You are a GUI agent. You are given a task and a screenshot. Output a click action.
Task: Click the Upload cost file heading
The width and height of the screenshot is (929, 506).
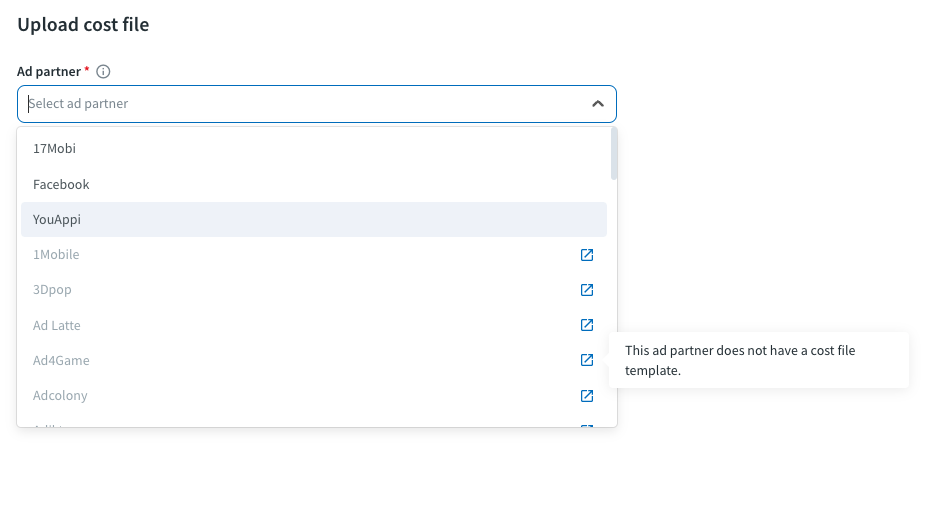click(83, 25)
